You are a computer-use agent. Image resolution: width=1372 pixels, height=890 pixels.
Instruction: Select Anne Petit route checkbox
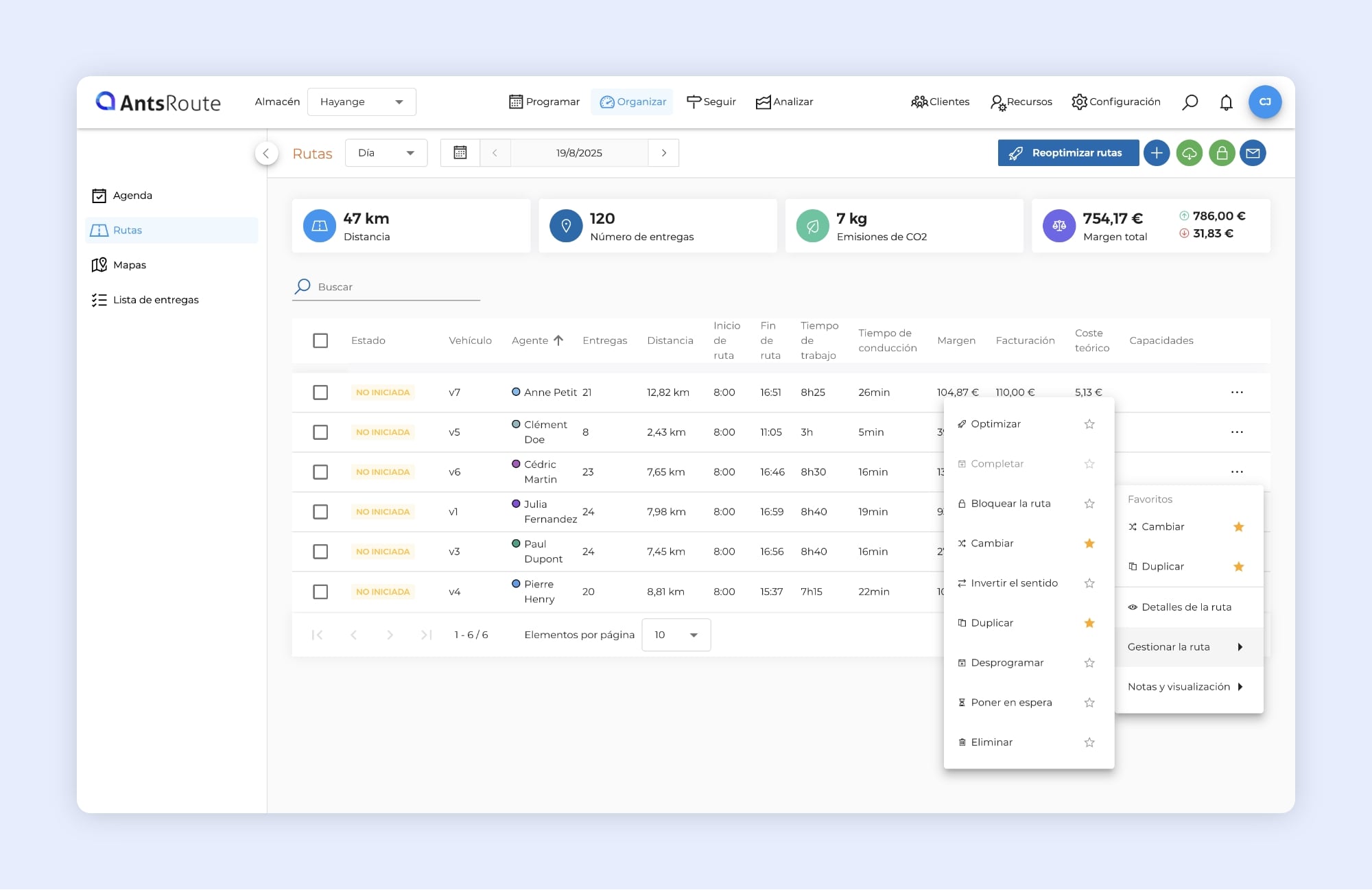point(320,393)
